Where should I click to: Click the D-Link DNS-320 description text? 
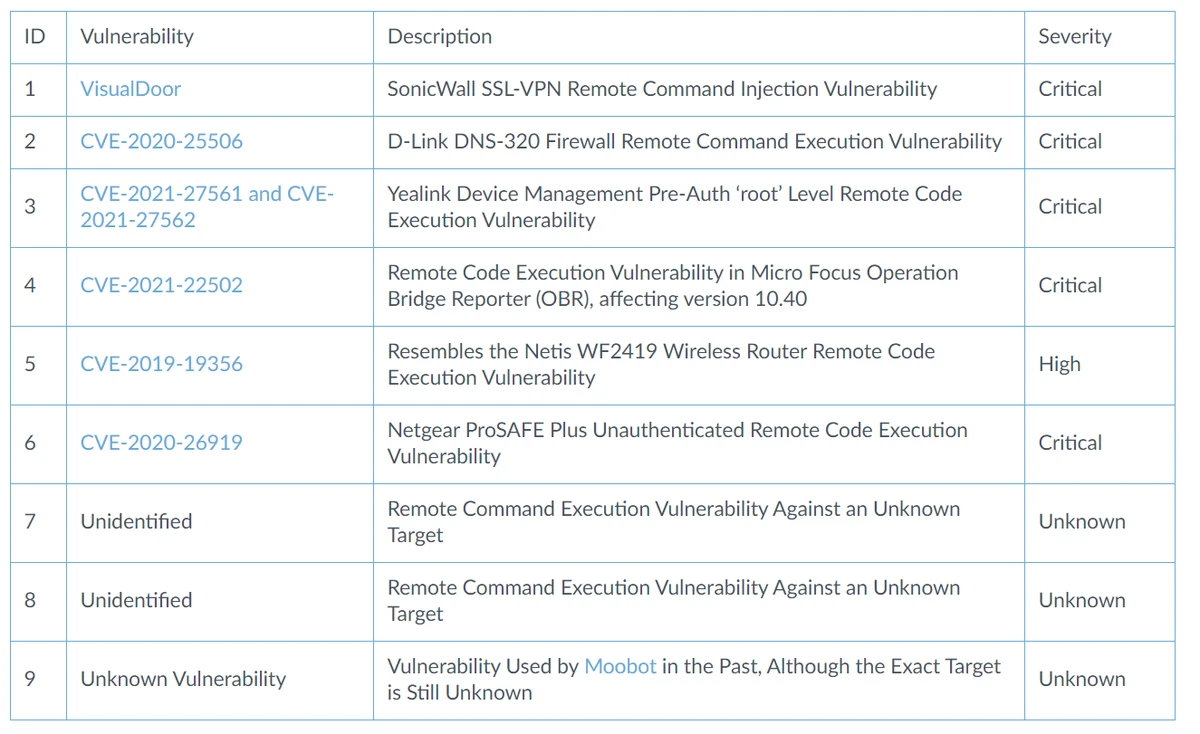pos(694,142)
